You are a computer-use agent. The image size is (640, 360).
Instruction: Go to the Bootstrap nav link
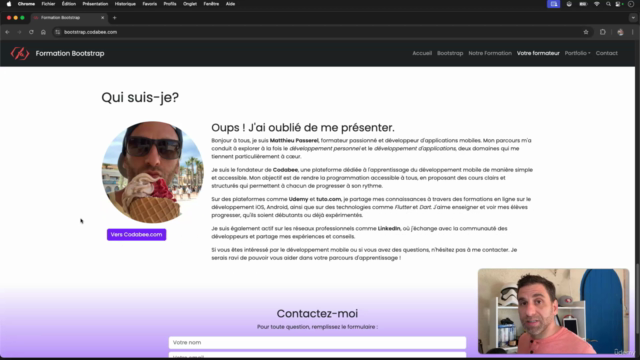[450, 53]
